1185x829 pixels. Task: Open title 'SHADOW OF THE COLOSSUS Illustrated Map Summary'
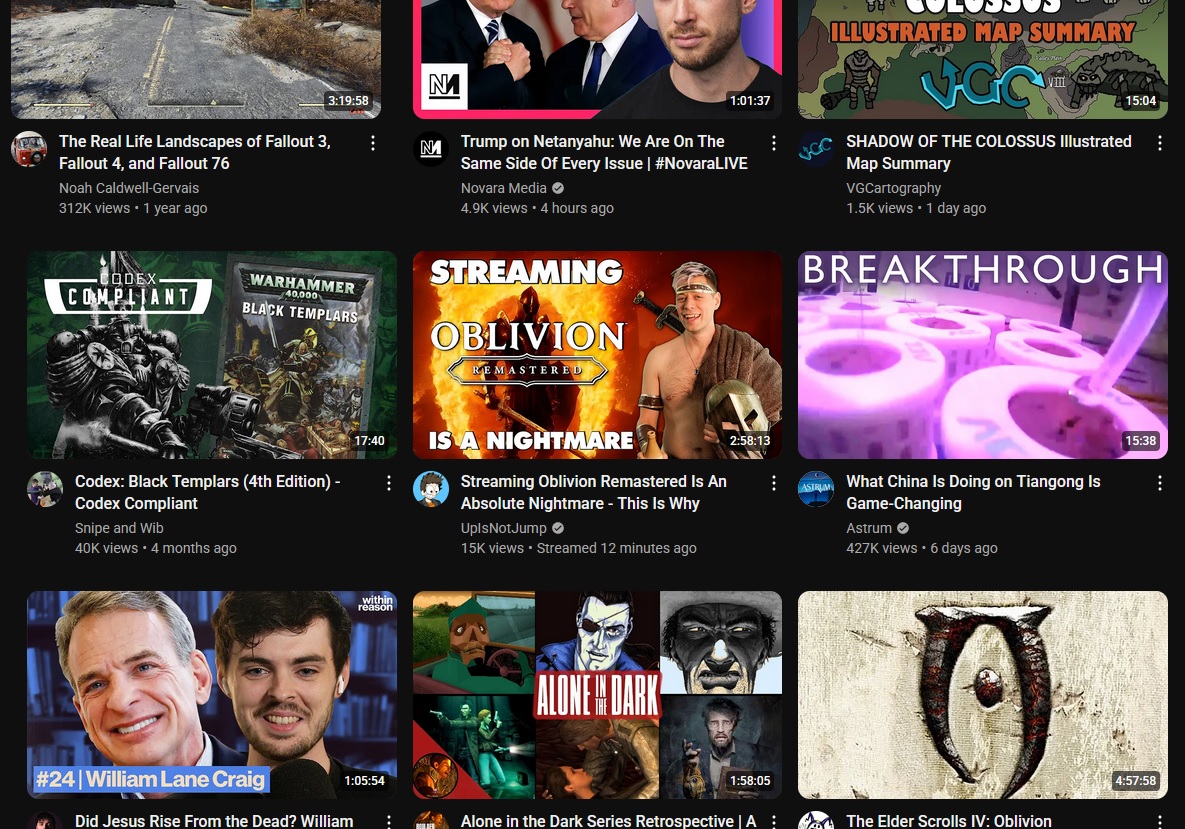pyautogui.click(x=989, y=152)
